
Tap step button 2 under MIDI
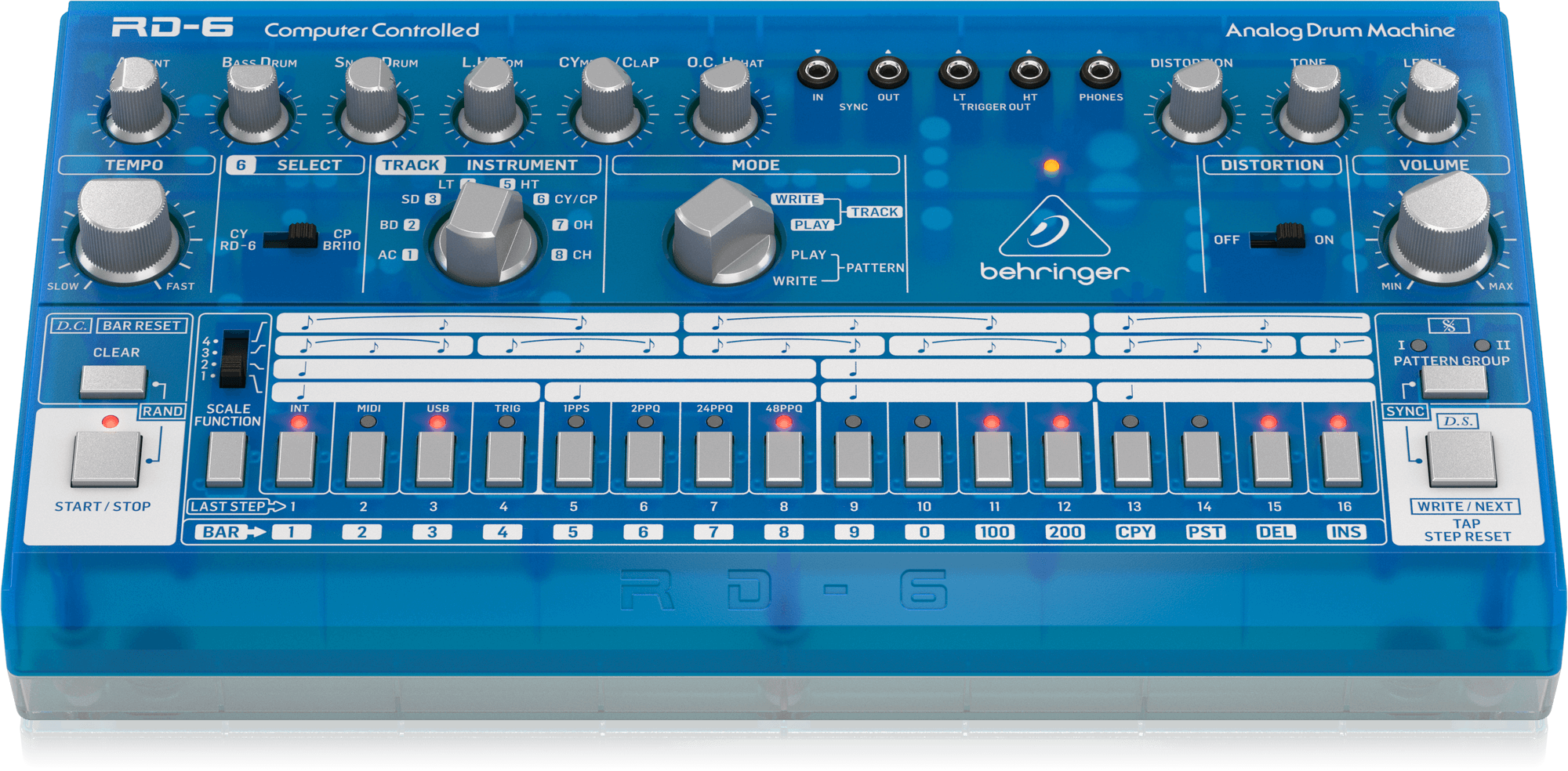point(366,458)
